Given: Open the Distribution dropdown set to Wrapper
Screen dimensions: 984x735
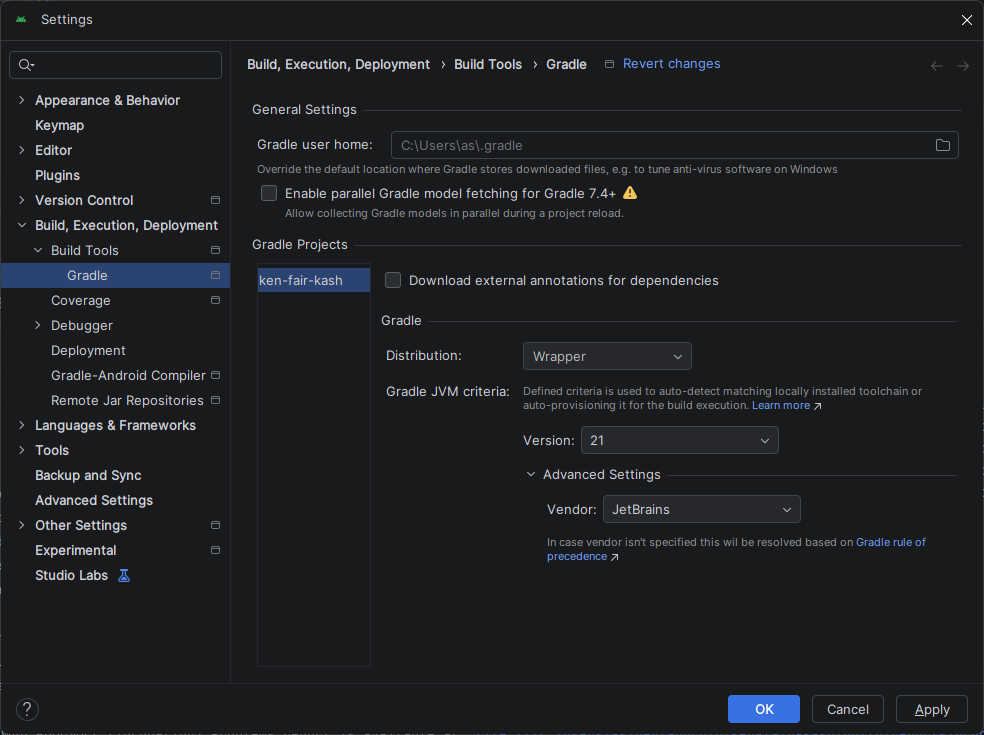Looking at the screenshot, I should (607, 356).
